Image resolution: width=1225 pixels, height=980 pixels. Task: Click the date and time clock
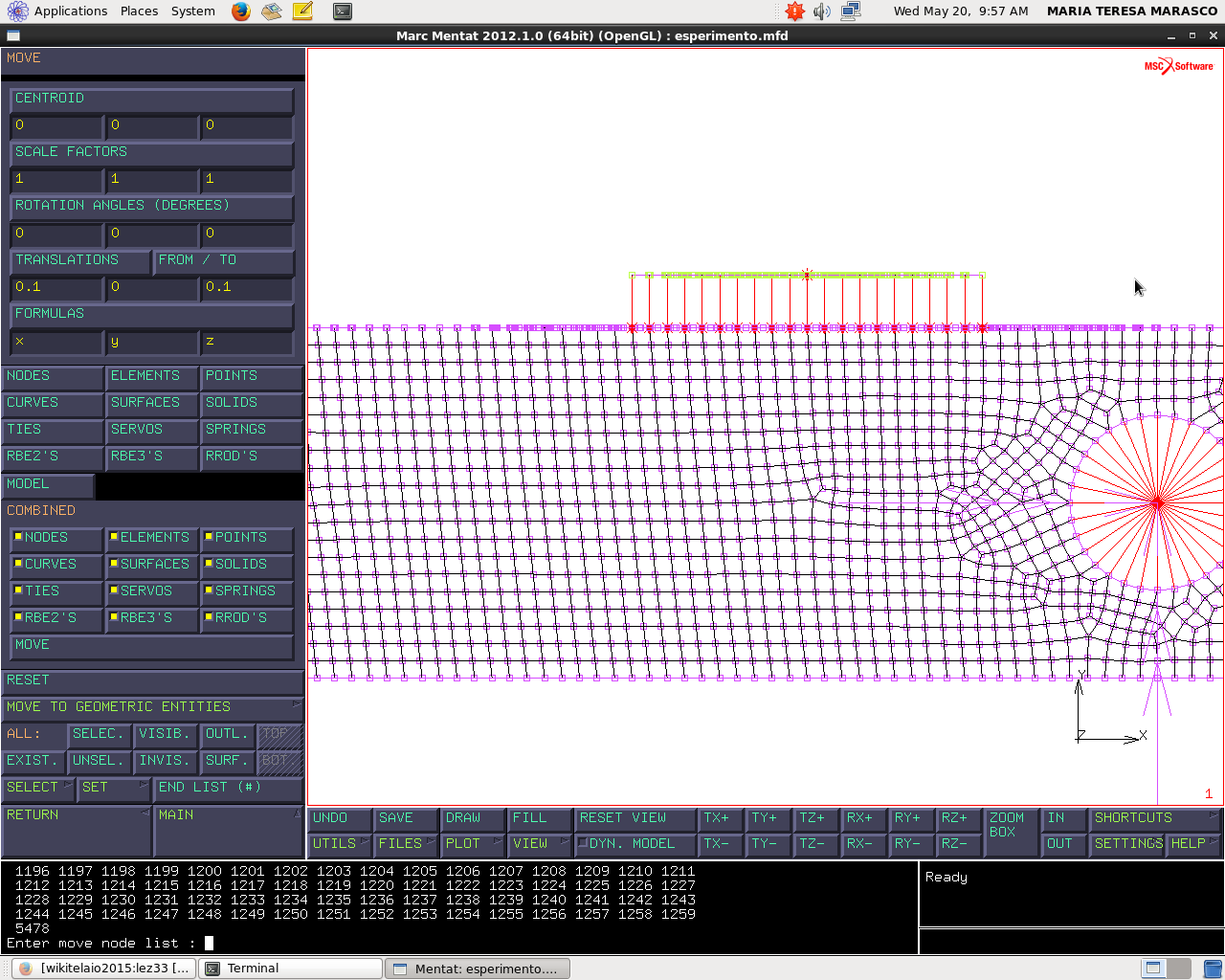pos(961,11)
